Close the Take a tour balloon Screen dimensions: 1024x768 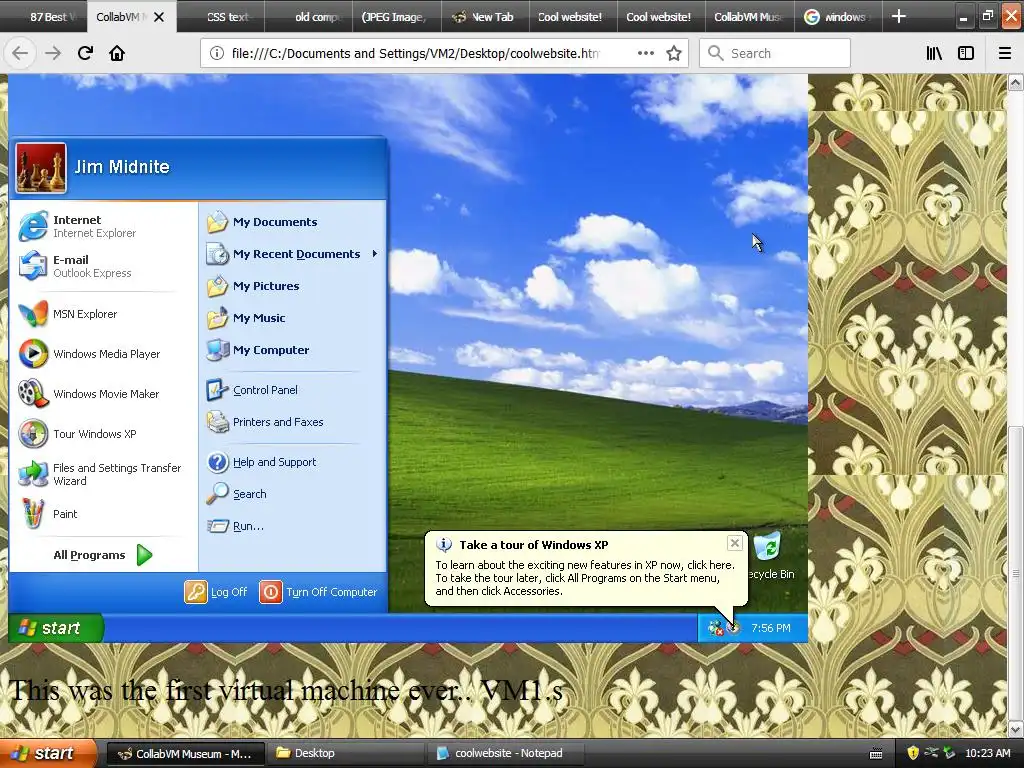click(x=735, y=543)
